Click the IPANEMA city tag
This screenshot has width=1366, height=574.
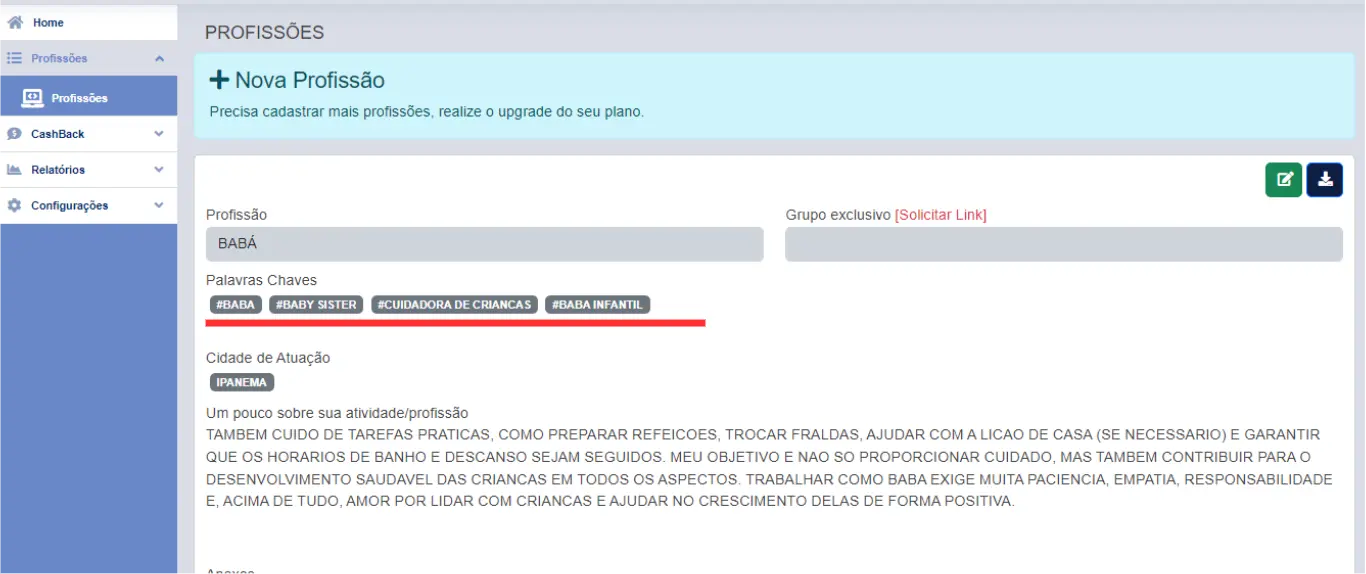tap(242, 383)
